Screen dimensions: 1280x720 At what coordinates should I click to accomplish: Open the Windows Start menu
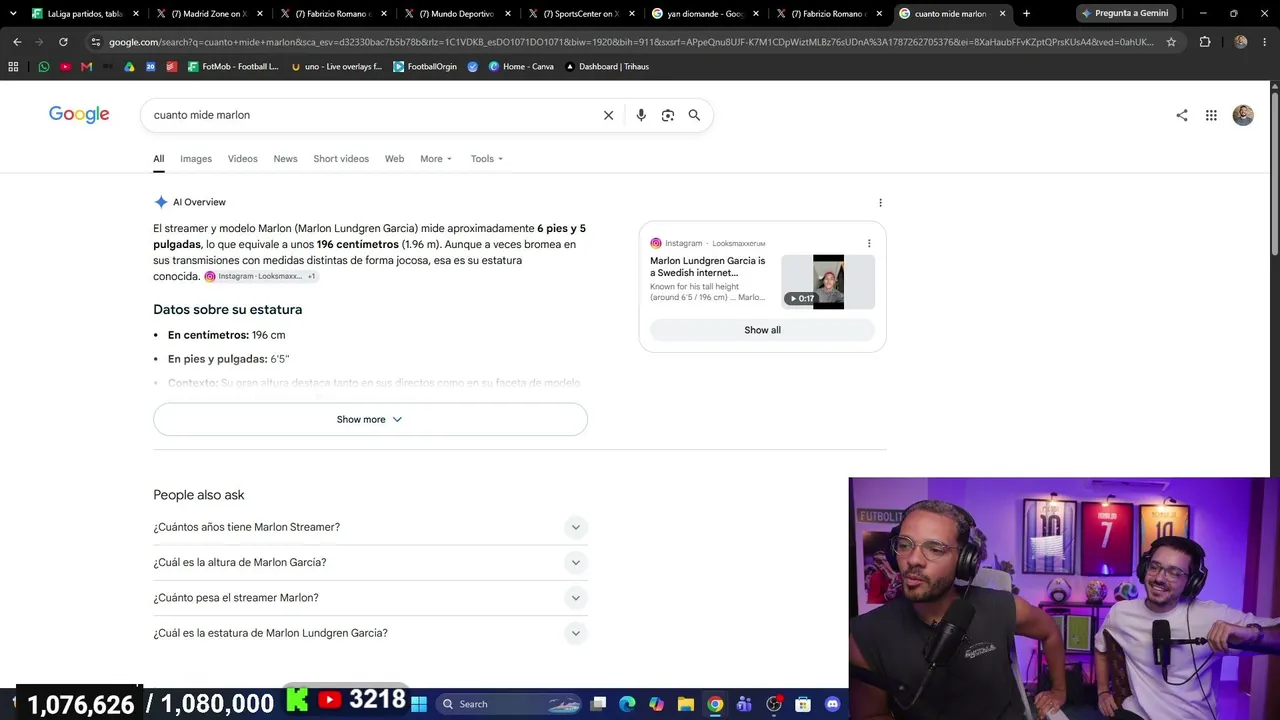419,704
